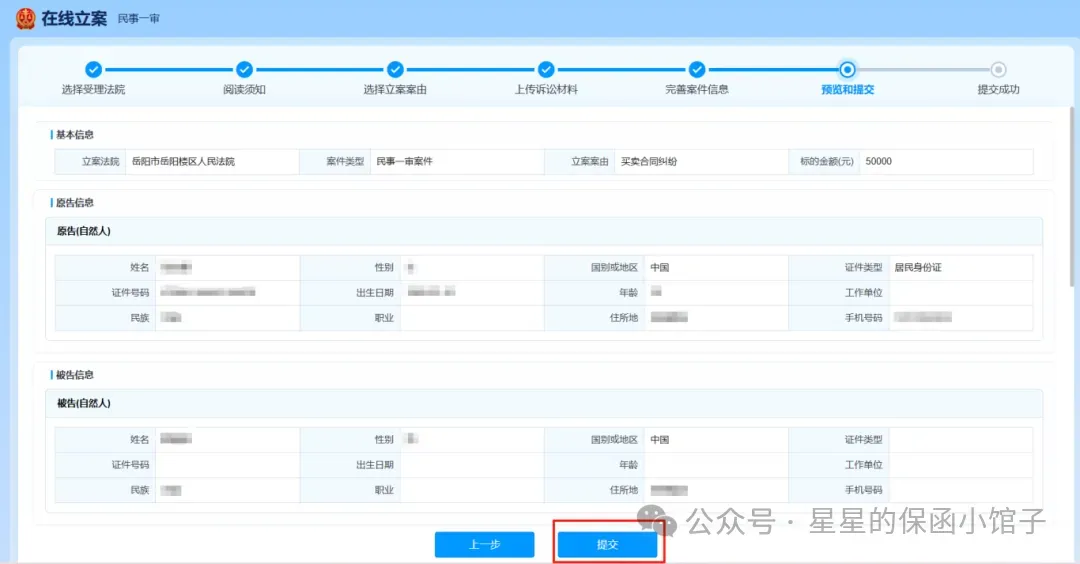This screenshot has width=1080, height=564.
Task: Click the court emblem logo icon
Action: [x=25, y=19]
